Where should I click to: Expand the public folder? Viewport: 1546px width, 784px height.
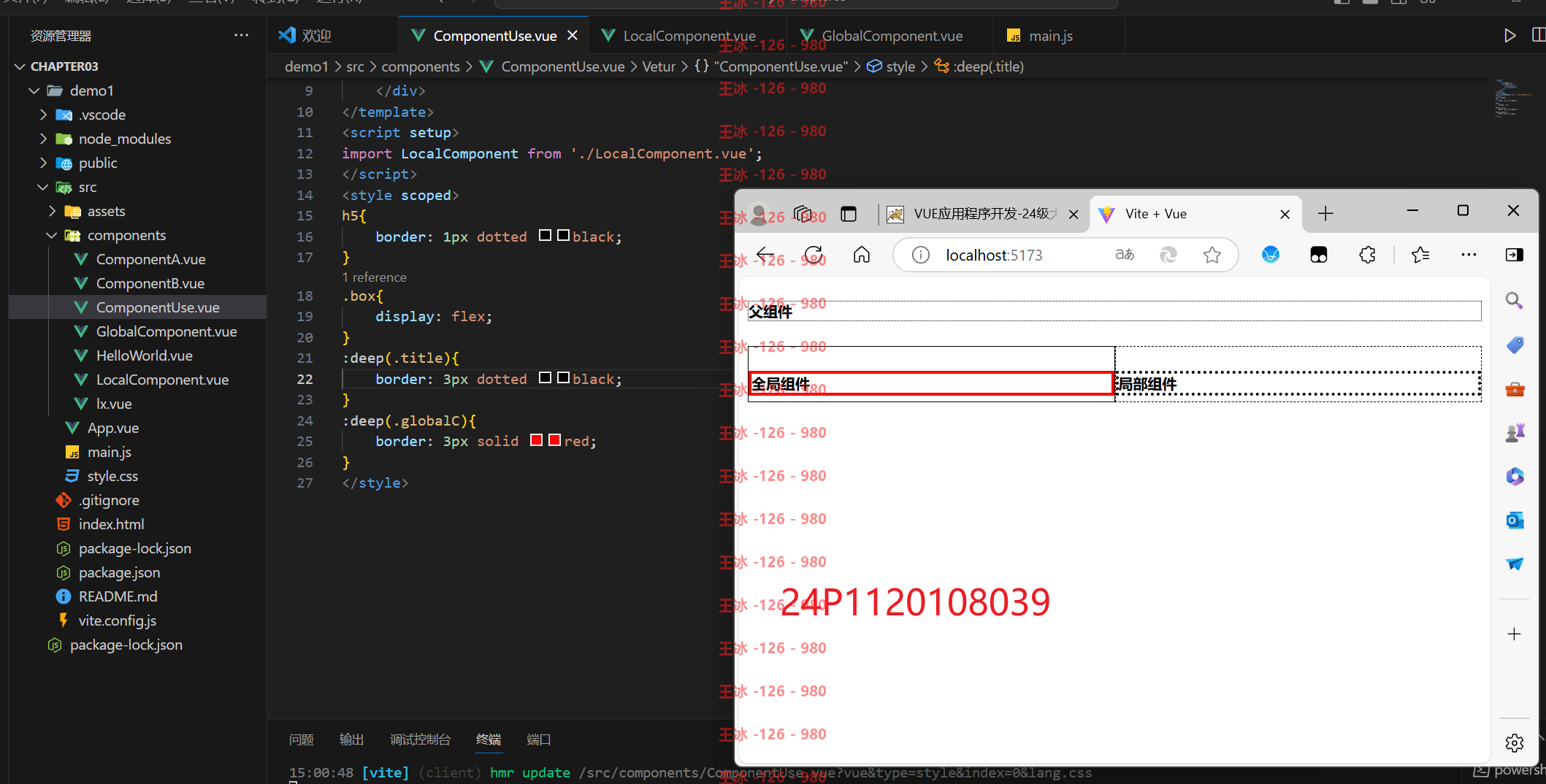point(43,163)
